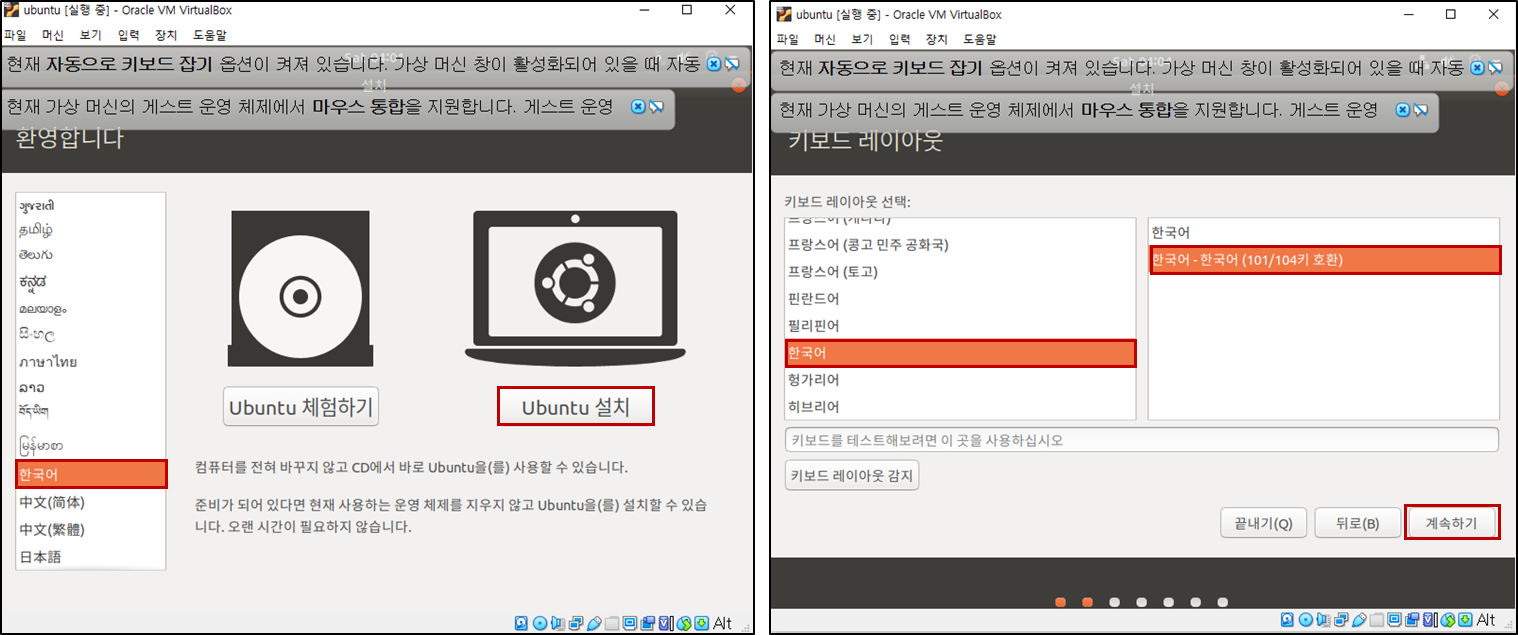The image size is (1518, 635).
Task: Click network status icon in keyboard layout window
Action: coord(1340,622)
